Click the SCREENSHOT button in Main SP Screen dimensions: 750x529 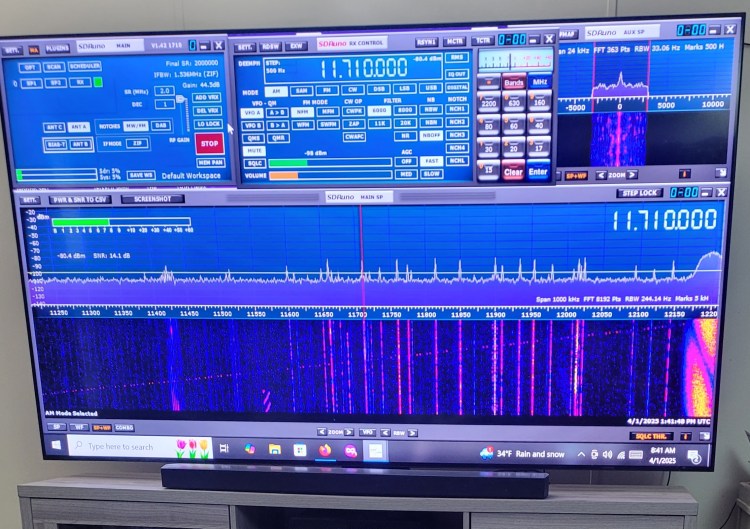point(152,199)
